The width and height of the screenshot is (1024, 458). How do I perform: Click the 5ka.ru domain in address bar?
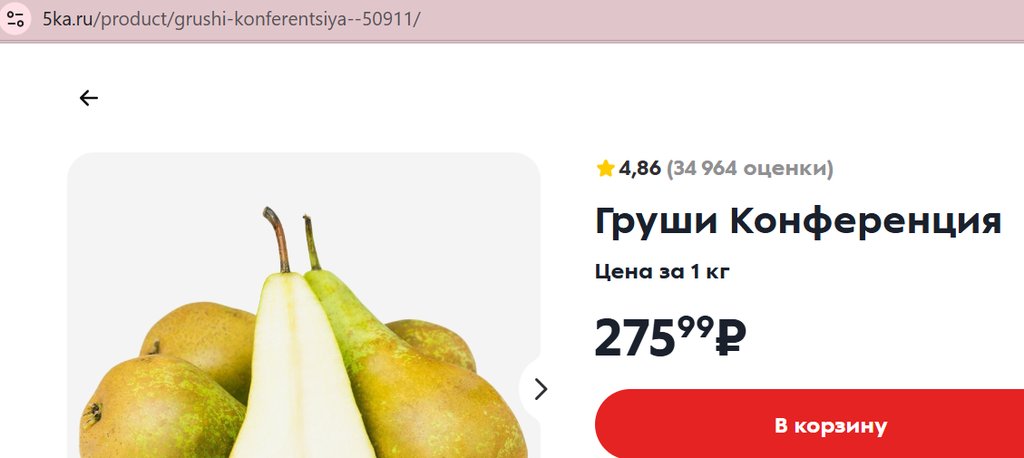[68, 18]
